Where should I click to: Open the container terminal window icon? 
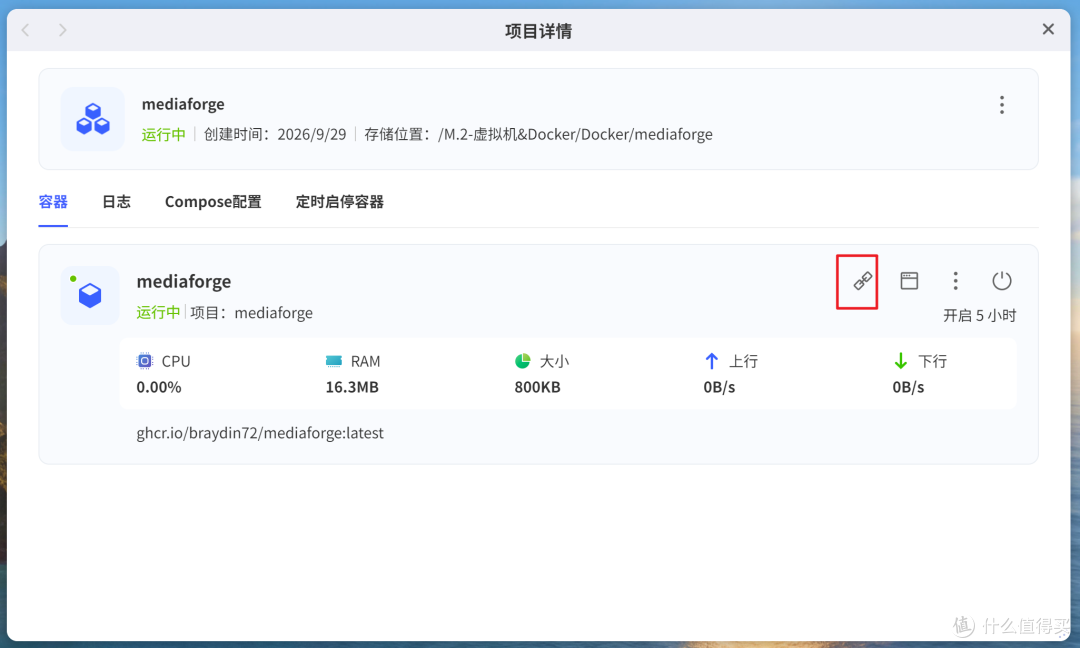click(909, 280)
